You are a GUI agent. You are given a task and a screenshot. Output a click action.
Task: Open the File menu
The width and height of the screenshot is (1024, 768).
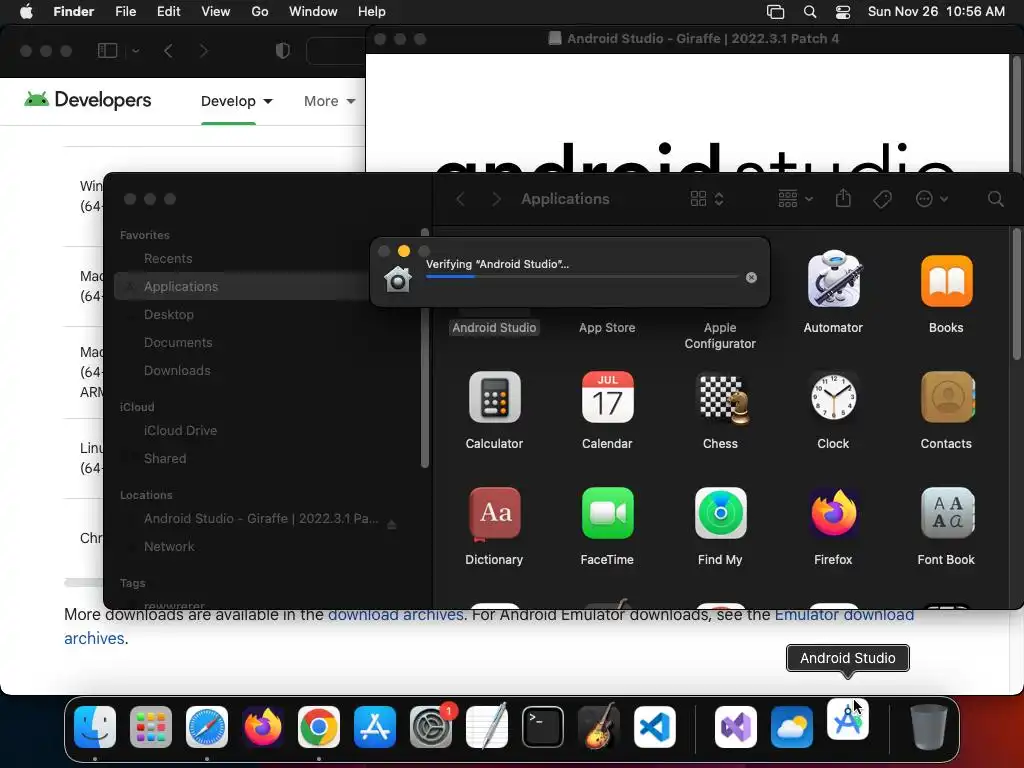click(125, 12)
